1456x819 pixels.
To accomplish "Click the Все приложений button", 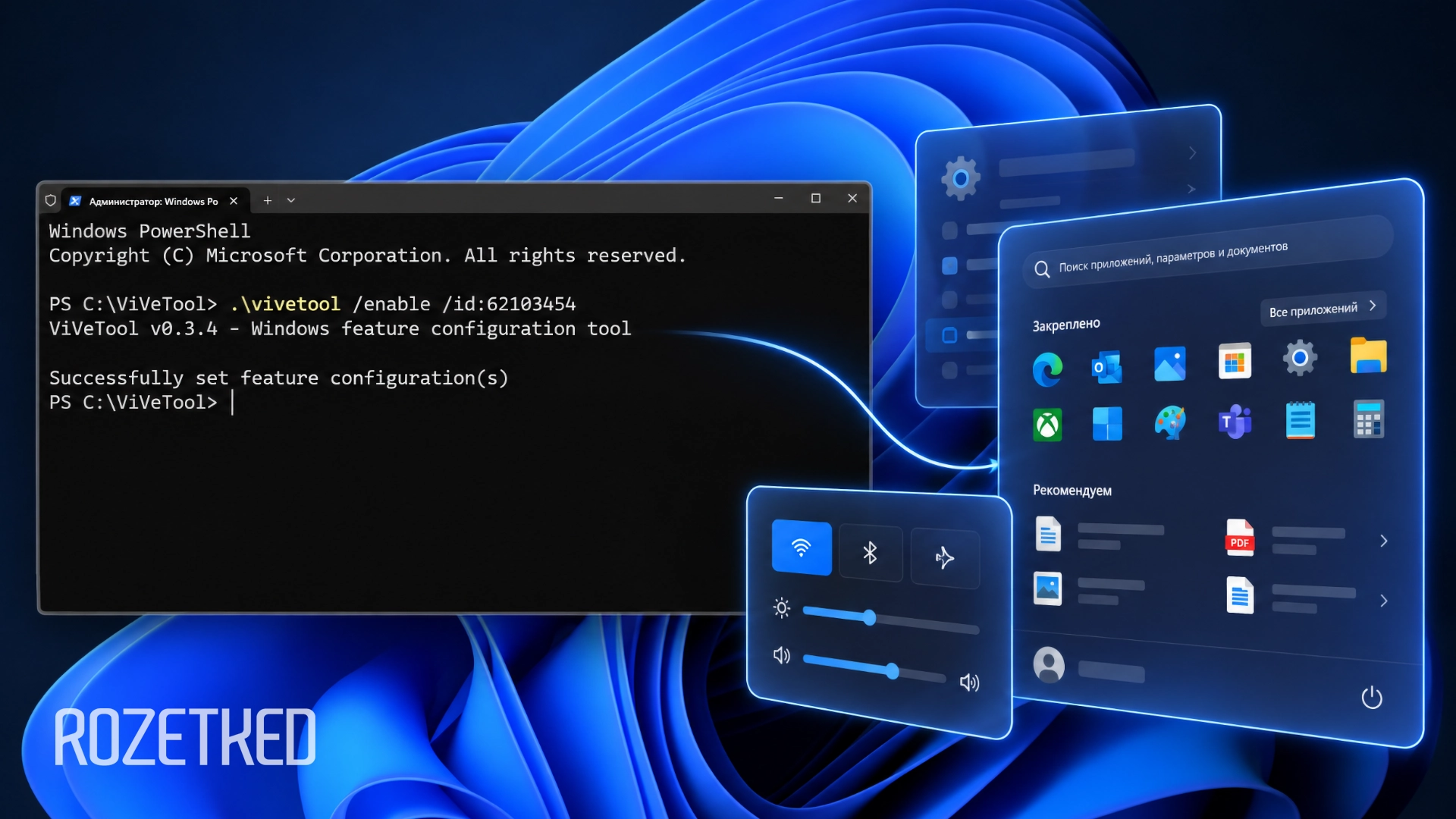I will pos(1323,308).
